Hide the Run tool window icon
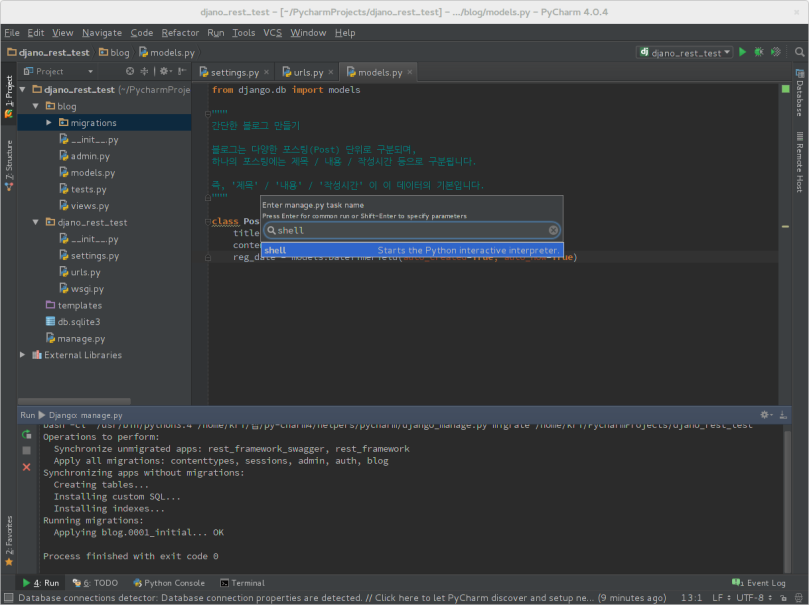Screen dimensions: 809x605 coord(783,415)
